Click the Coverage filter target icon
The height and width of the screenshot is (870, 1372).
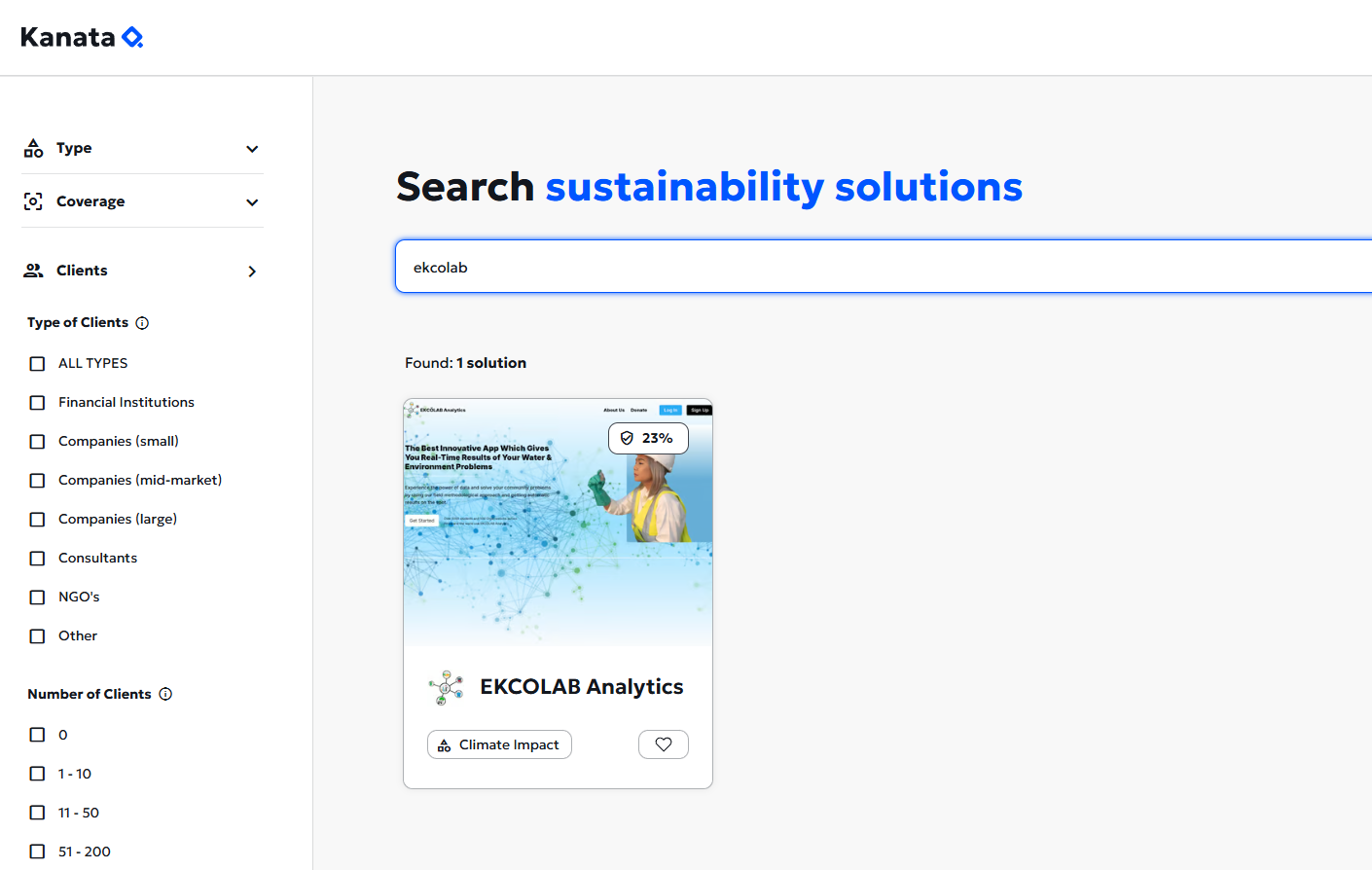point(33,201)
